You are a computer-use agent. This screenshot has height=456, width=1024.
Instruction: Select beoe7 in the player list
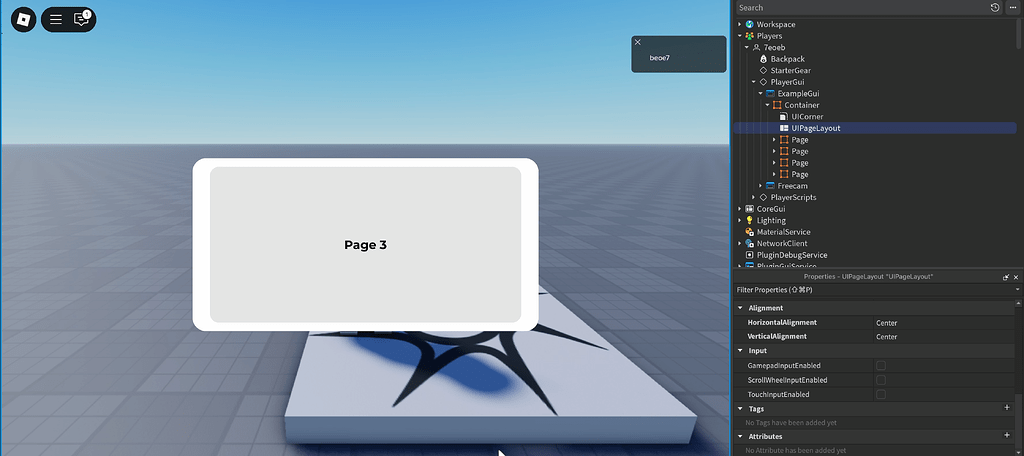point(660,58)
